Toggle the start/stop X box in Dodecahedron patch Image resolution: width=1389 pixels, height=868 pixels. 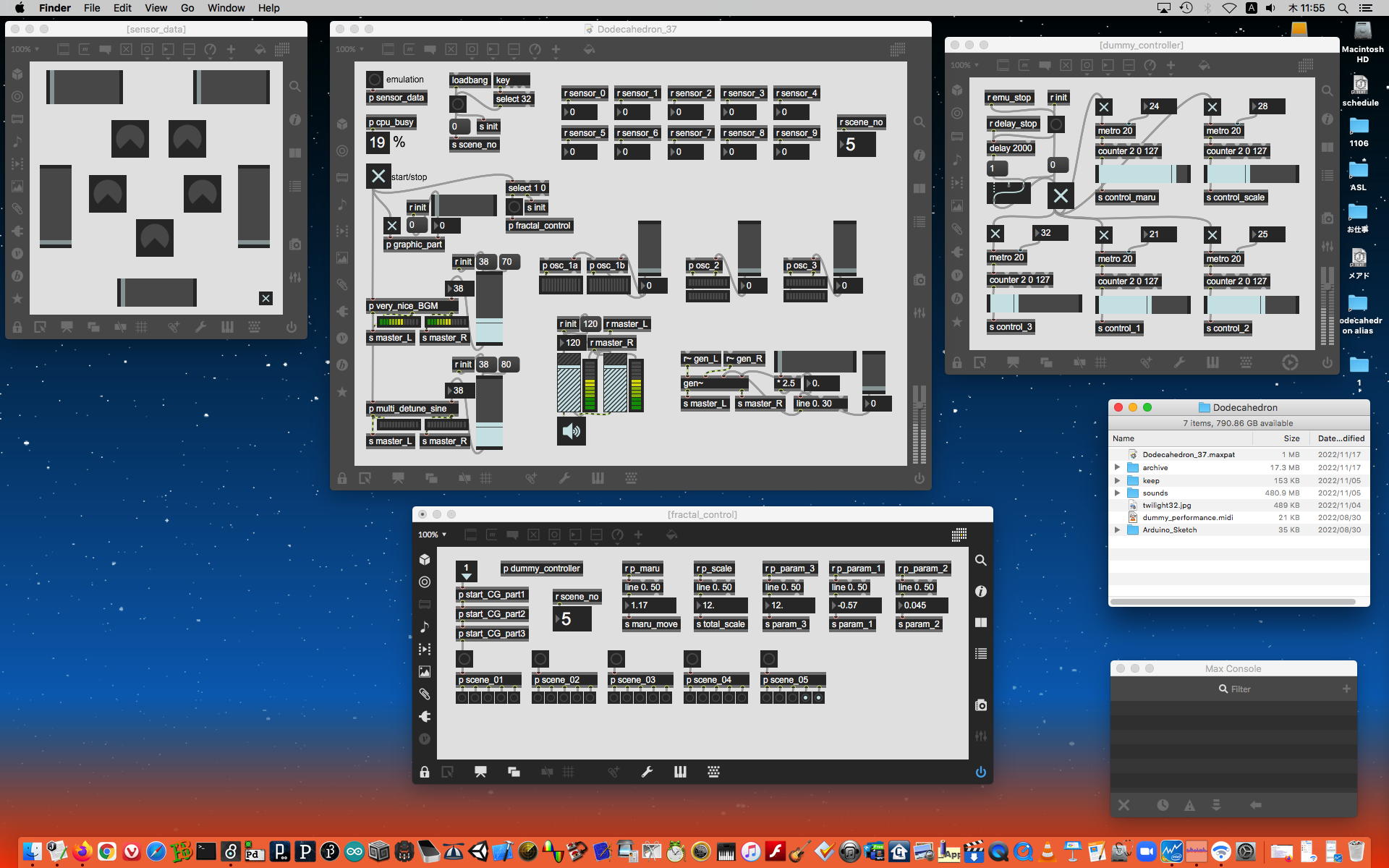click(378, 176)
